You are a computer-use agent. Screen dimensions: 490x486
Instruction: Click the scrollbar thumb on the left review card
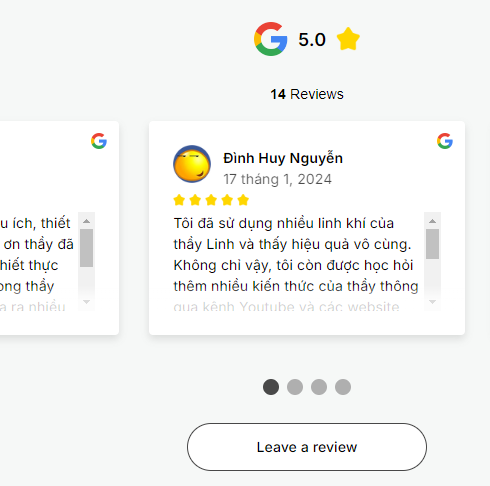click(x=86, y=248)
